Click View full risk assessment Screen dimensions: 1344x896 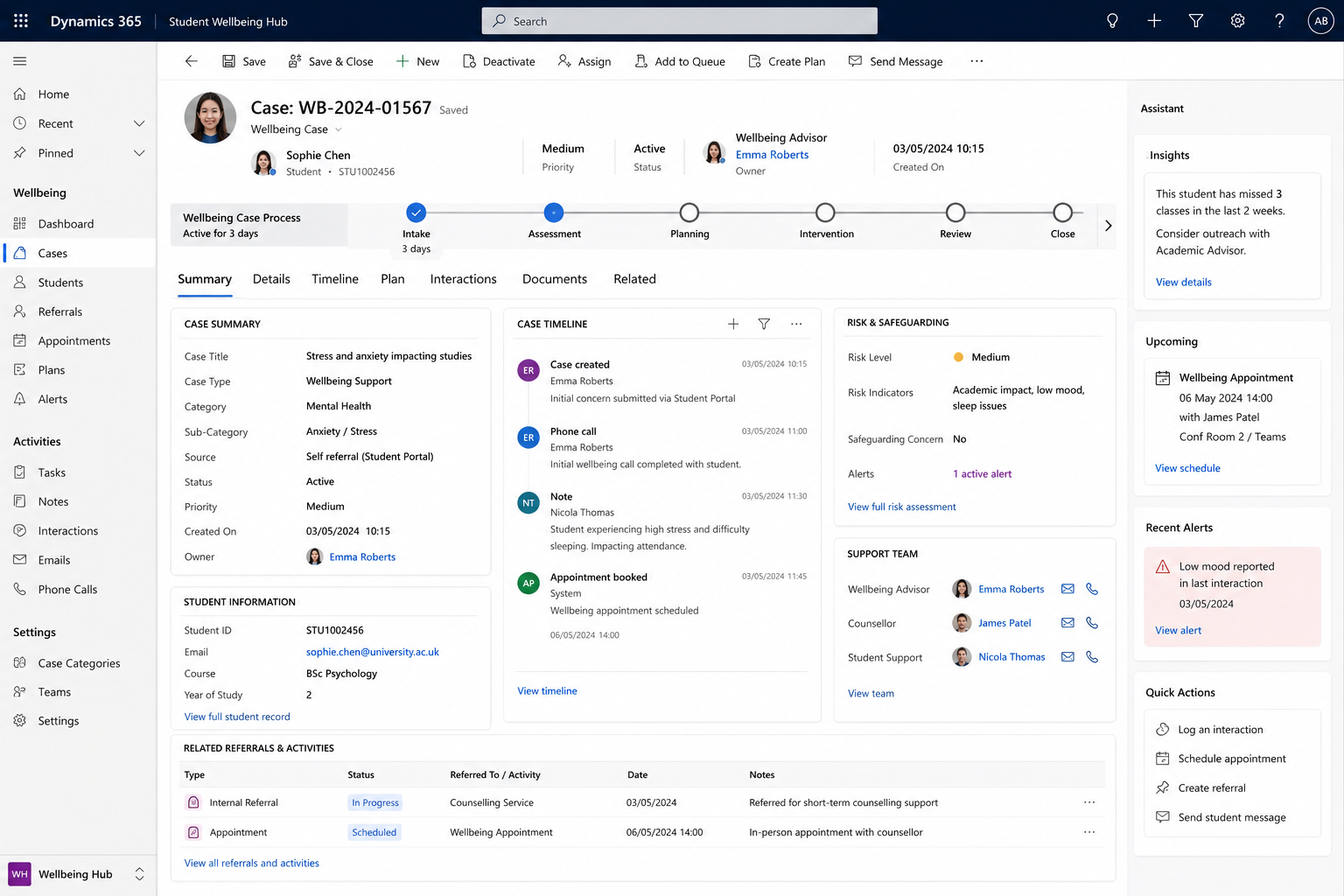[x=902, y=507]
